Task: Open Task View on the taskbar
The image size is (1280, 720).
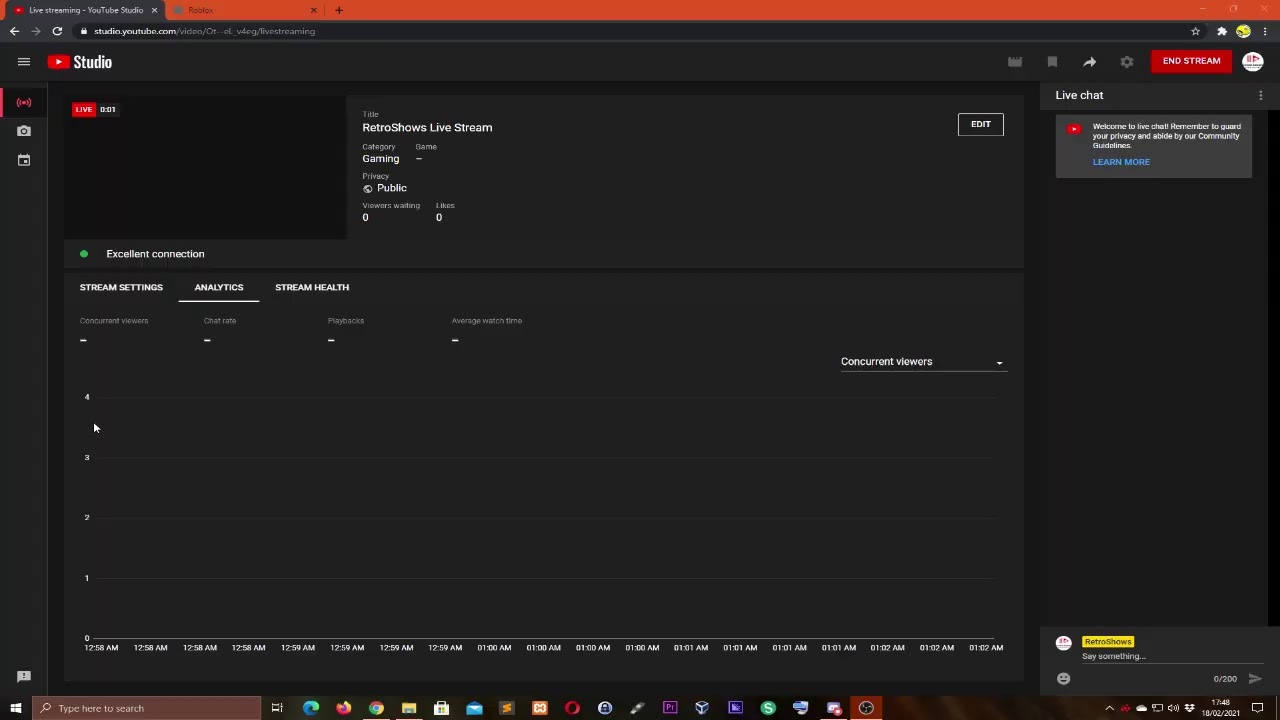Action: (277, 708)
